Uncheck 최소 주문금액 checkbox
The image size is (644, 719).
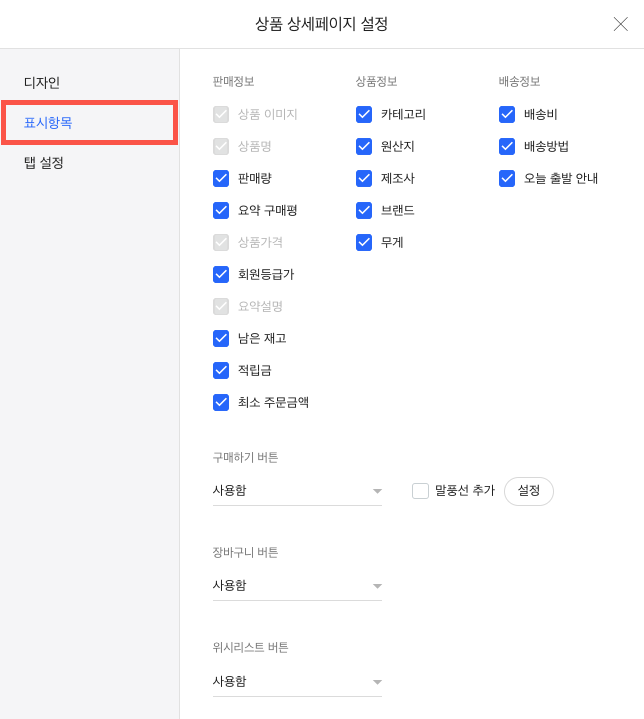click(221, 402)
